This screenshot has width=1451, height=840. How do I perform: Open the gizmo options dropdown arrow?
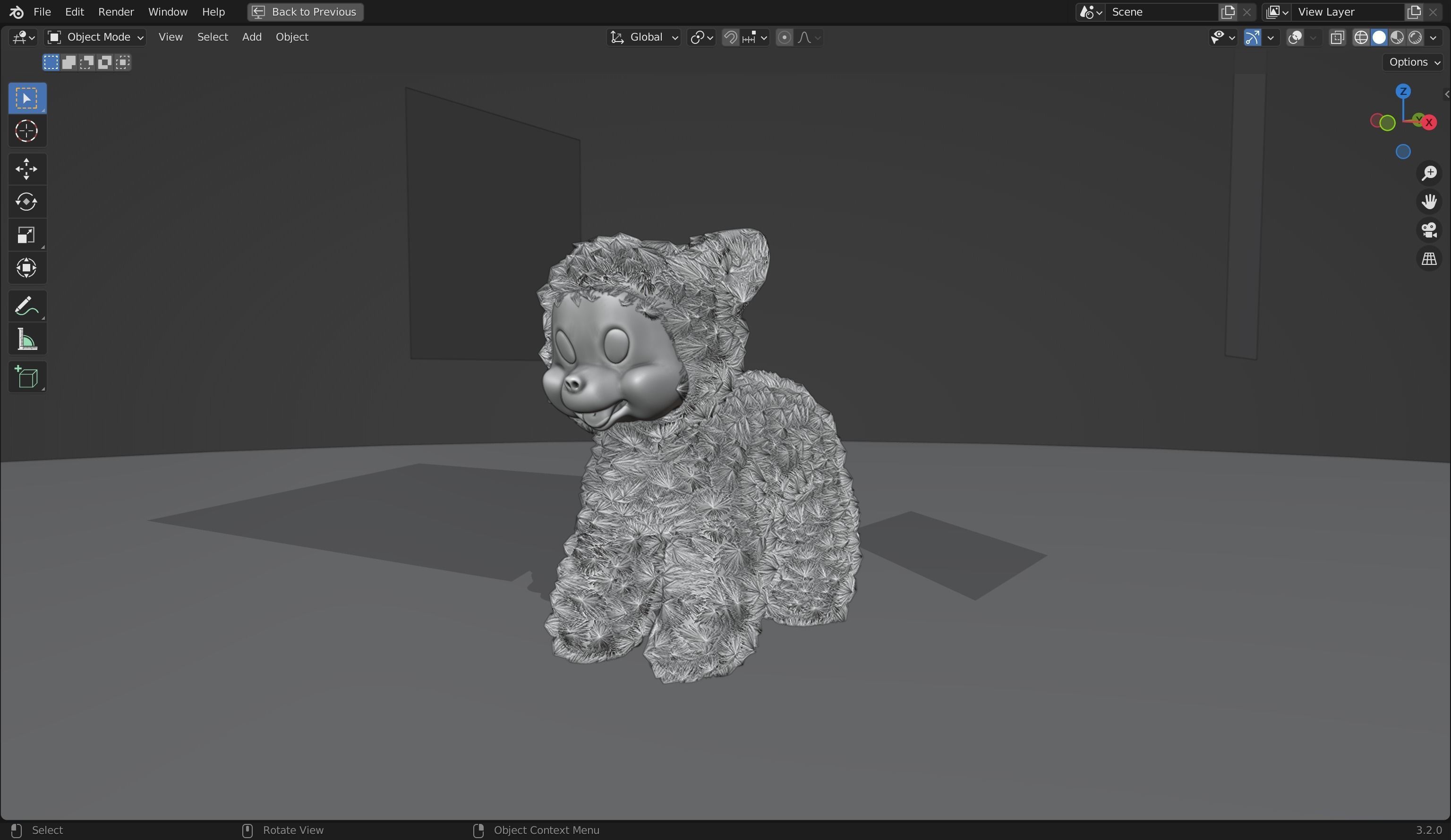click(x=1271, y=37)
